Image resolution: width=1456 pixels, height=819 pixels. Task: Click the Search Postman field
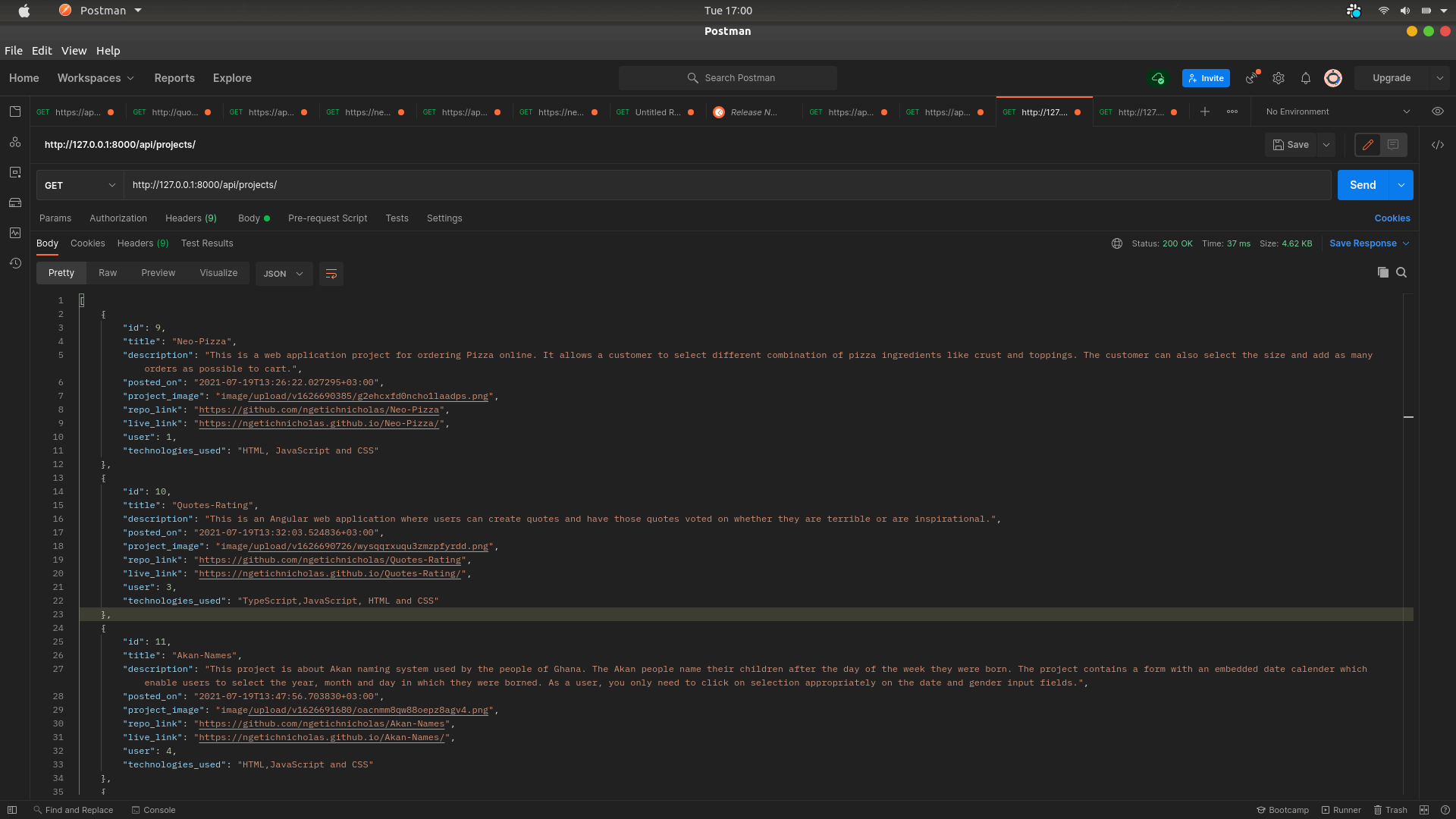pos(728,78)
